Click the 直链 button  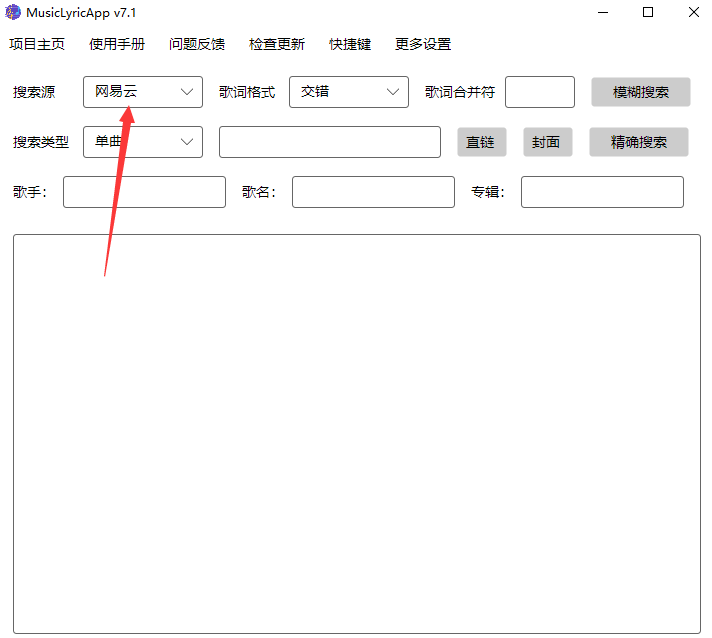click(x=482, y=142)
